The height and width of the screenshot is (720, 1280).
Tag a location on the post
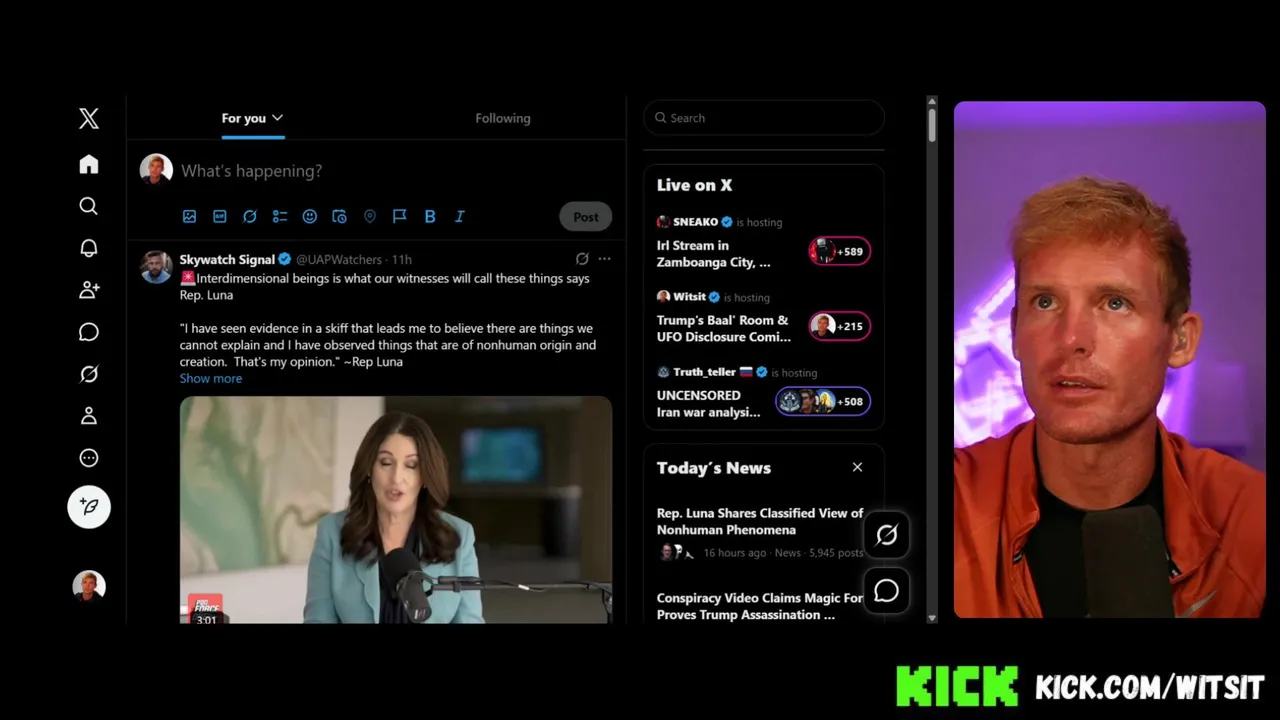[370, 216]
